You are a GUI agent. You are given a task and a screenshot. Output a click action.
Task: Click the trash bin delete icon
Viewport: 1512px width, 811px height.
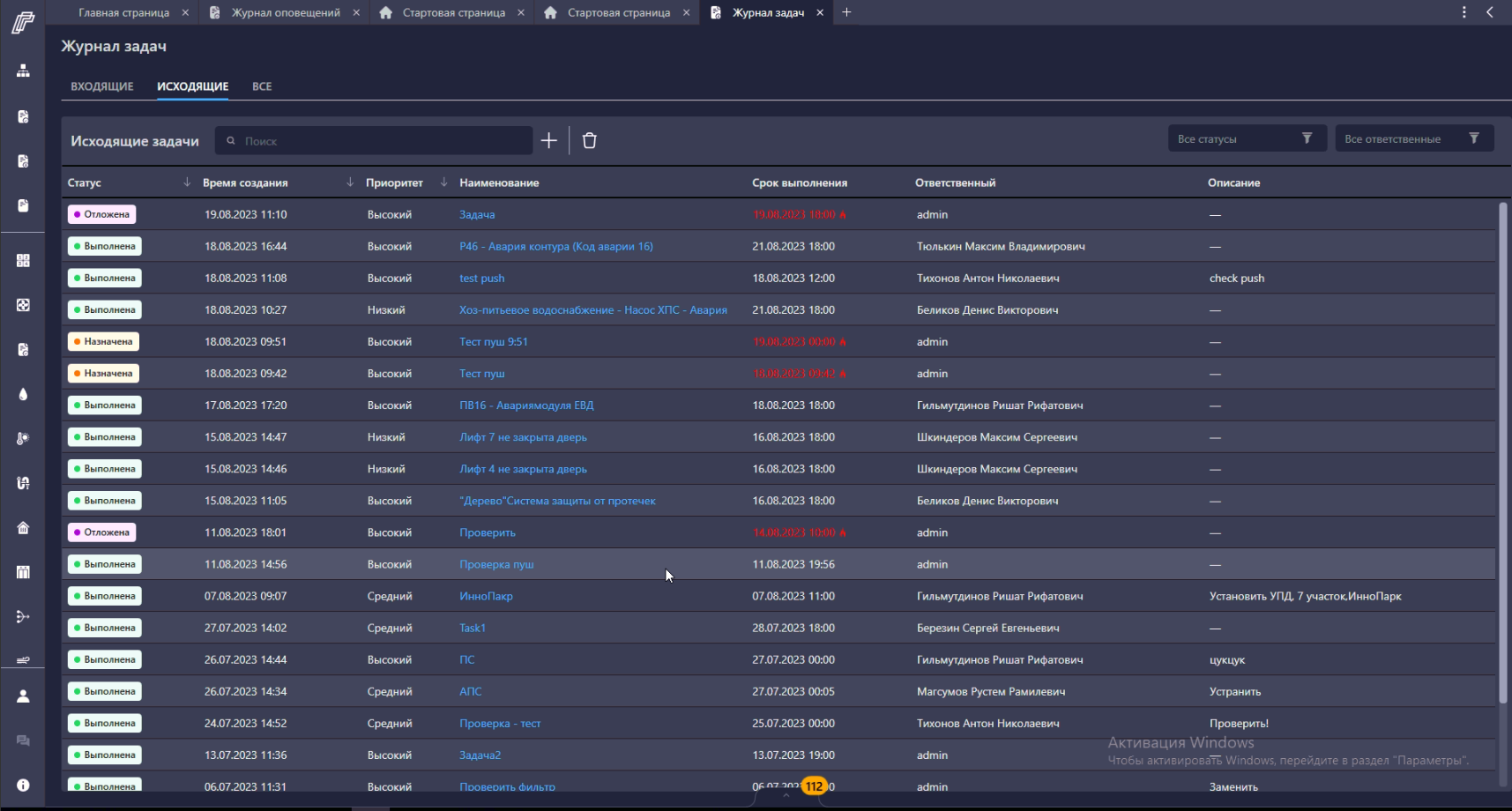590,141
